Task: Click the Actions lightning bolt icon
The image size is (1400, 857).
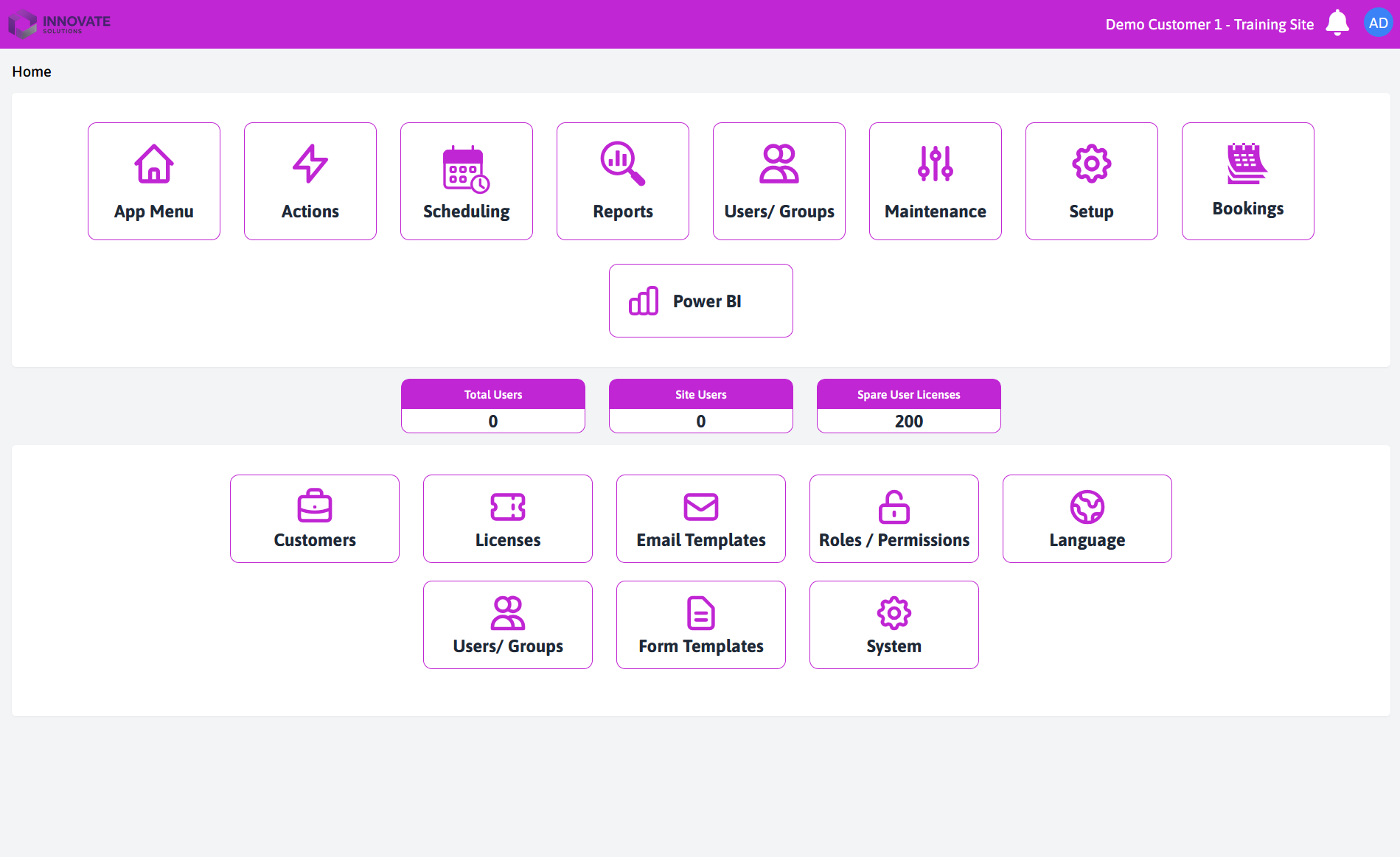Action: 310,164
